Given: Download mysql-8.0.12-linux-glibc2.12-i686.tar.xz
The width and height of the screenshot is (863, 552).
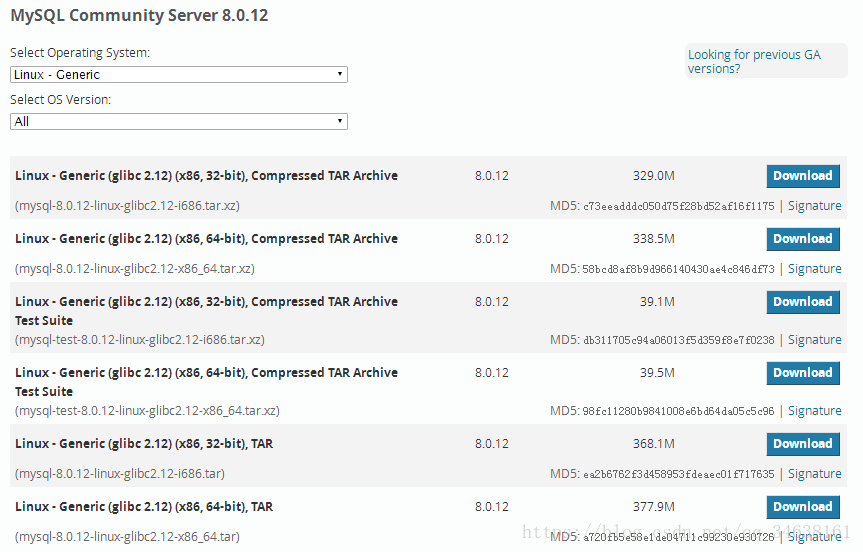Looking at the screenshot, I should tap(803, 176).
